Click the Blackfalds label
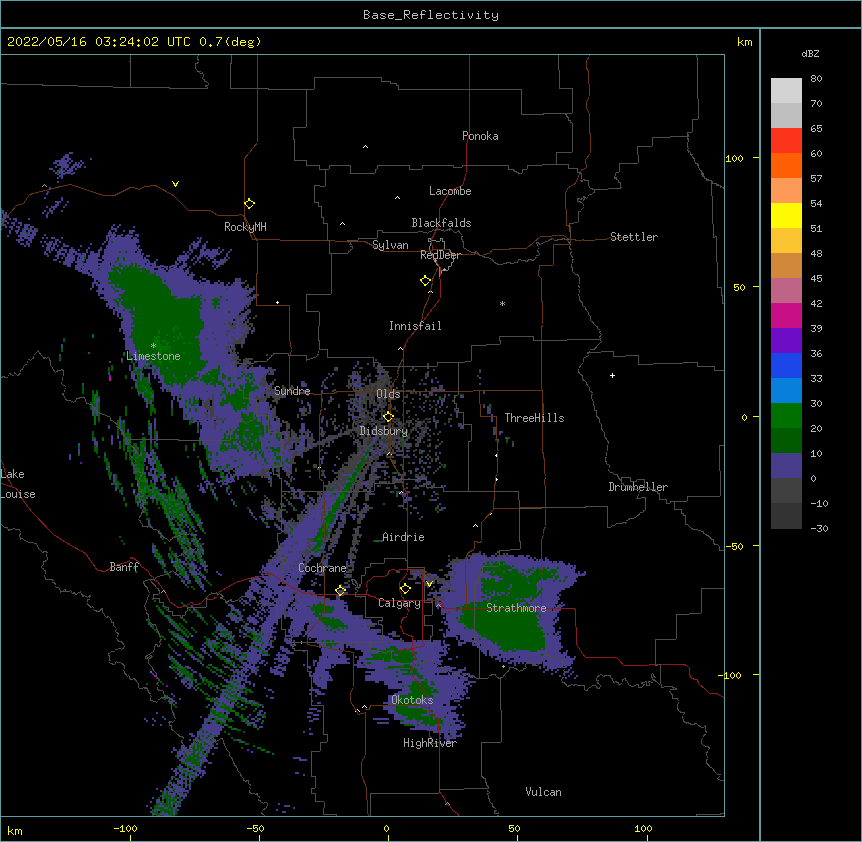Viewport: 862px width, 842px height. click(441, 223)
